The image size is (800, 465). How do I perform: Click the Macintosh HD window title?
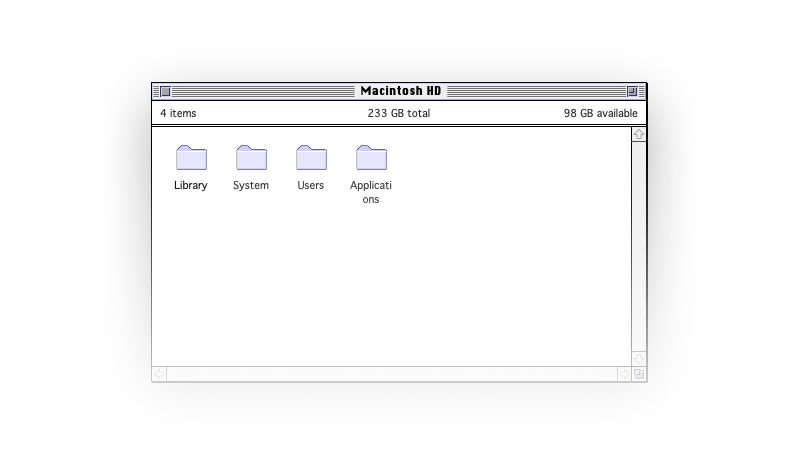400,91
